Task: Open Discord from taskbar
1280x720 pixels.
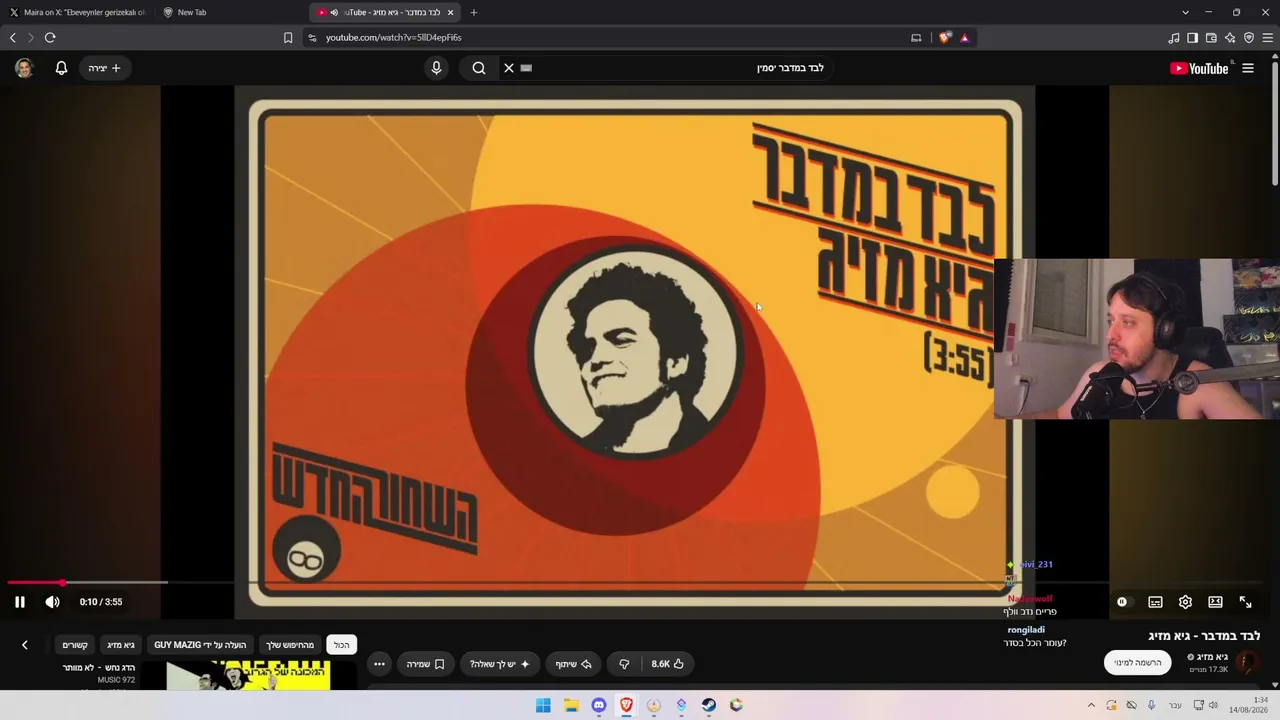Action: click(x=599, y=705)
